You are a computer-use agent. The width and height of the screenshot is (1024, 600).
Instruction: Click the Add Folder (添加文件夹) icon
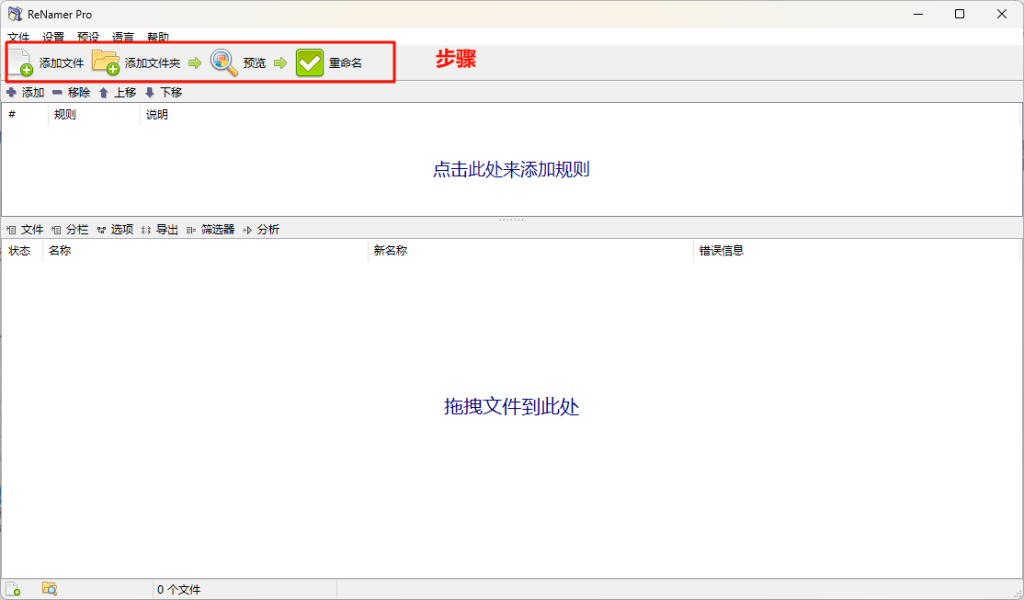point(106,63)
